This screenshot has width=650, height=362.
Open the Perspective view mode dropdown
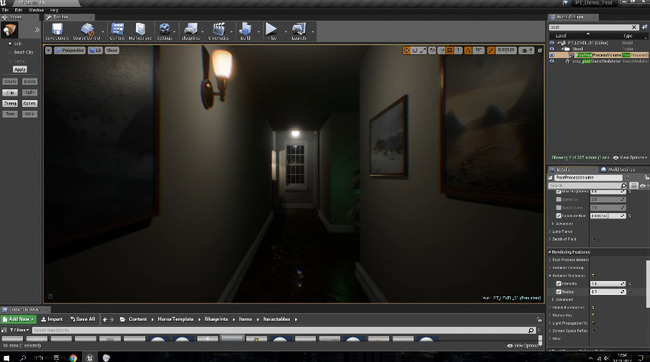pyautogui.click(x=70, y=50)
